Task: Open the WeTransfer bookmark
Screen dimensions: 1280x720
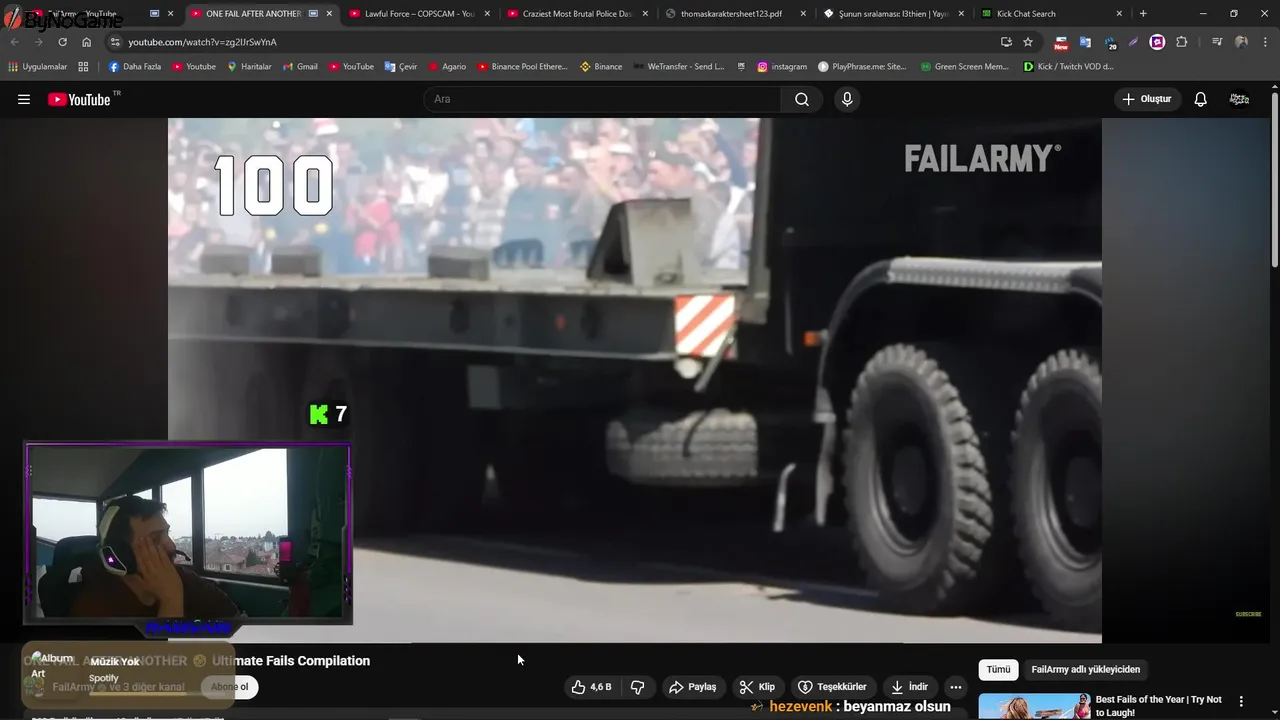Action: click(679, 66)
